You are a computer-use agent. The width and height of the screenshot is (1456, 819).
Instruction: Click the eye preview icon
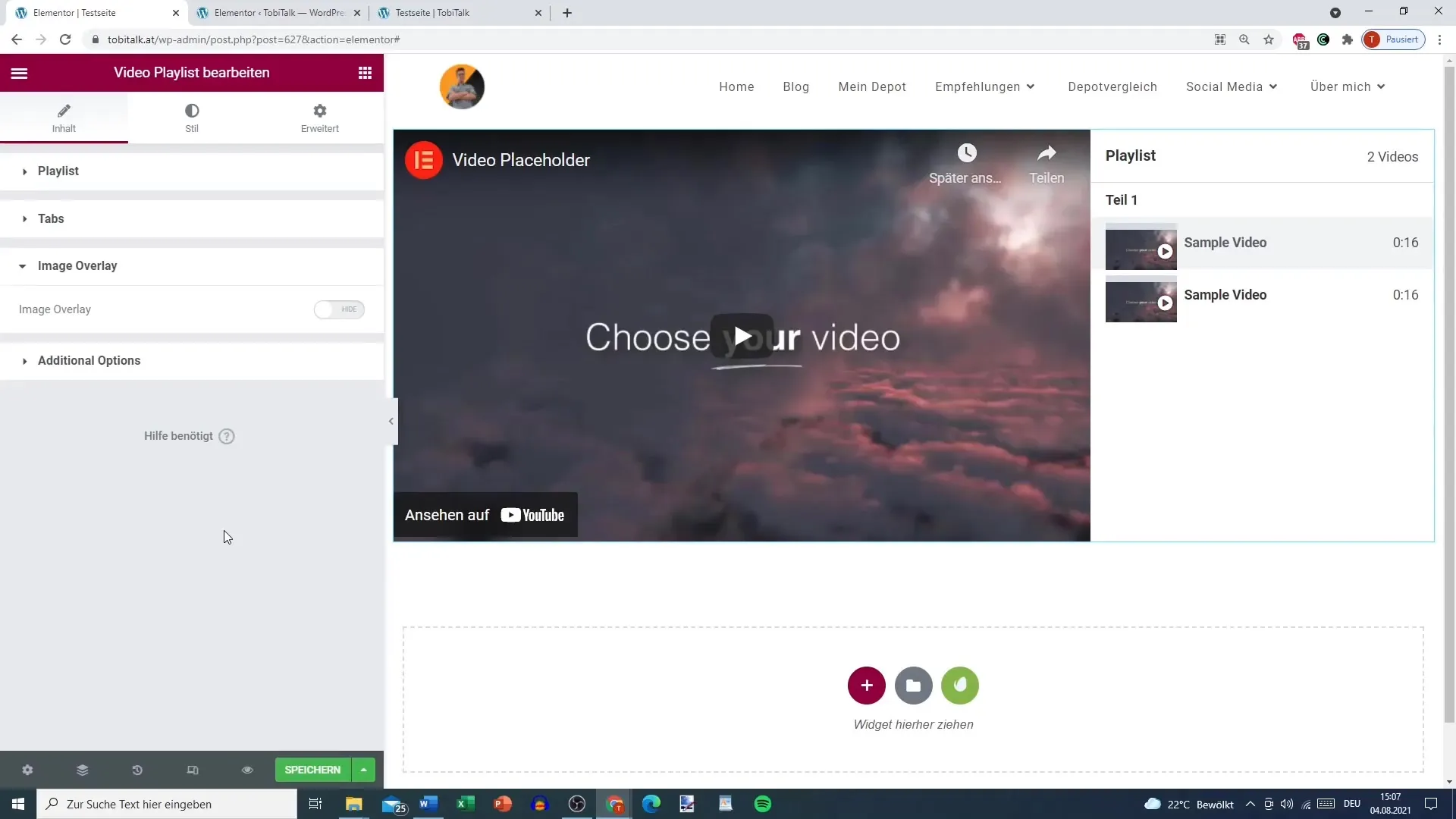tap(247, 770)
